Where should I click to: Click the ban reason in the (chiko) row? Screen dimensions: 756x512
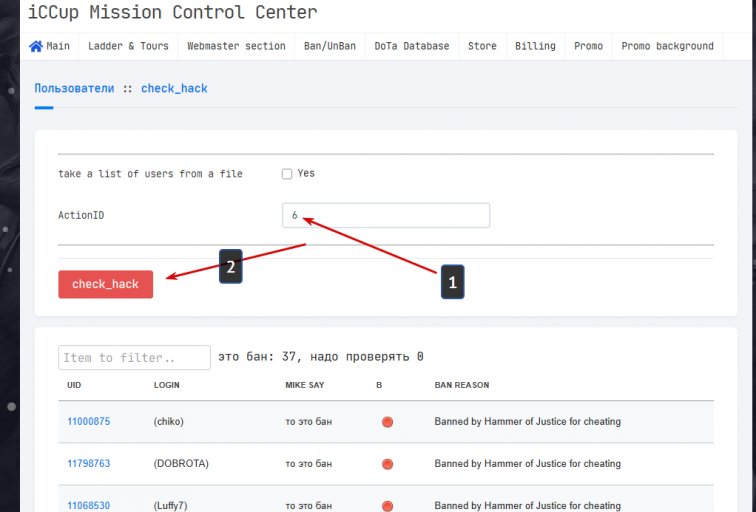pyautogui.click(x=527, y=421)
